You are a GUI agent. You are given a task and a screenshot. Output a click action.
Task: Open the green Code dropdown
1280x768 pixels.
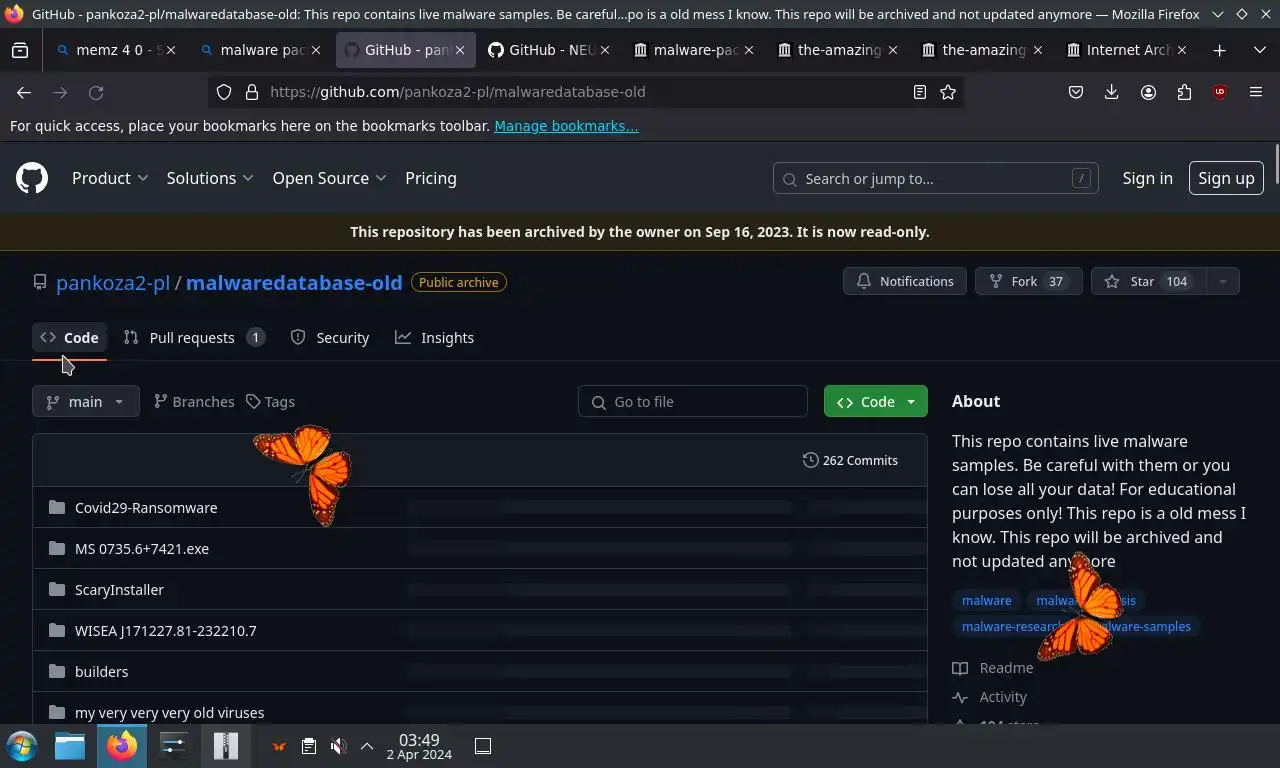click(876, 401)
